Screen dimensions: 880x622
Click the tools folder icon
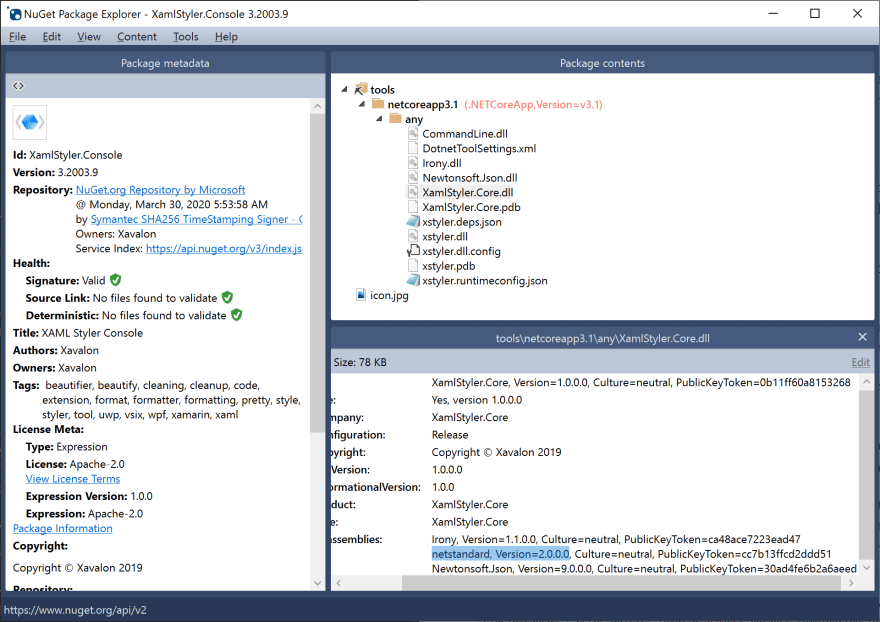click(360, 89)
